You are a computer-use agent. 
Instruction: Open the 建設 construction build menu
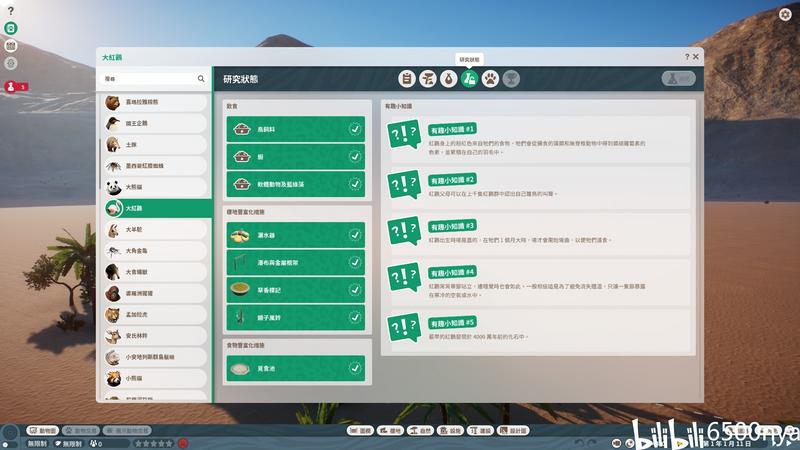pyautogui.click(x=480, y=431)
